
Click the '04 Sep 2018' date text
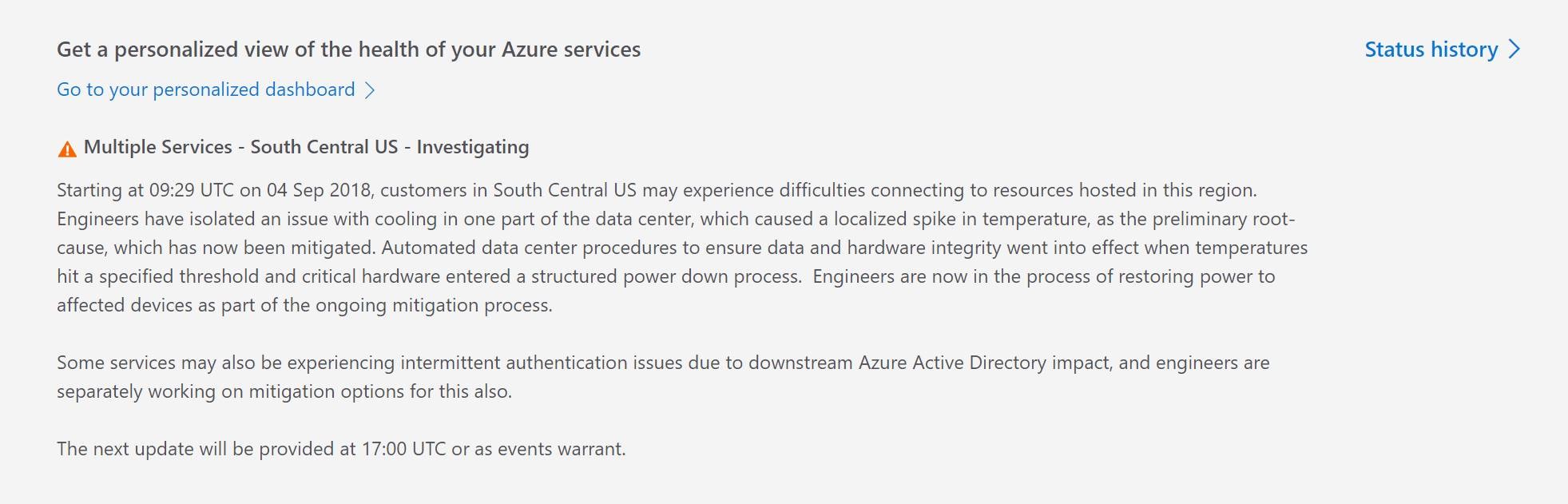319,190
